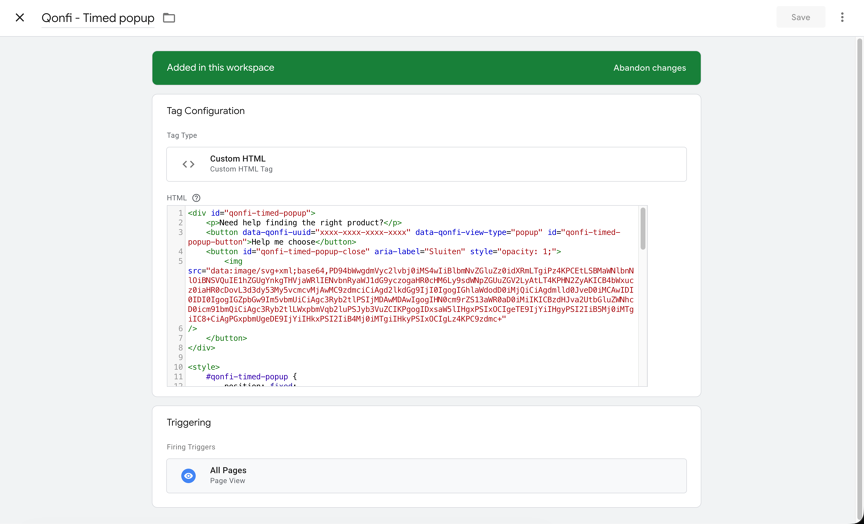Click the code editor's vertical scrollbar
864x524 pixels.
point(642,229)
